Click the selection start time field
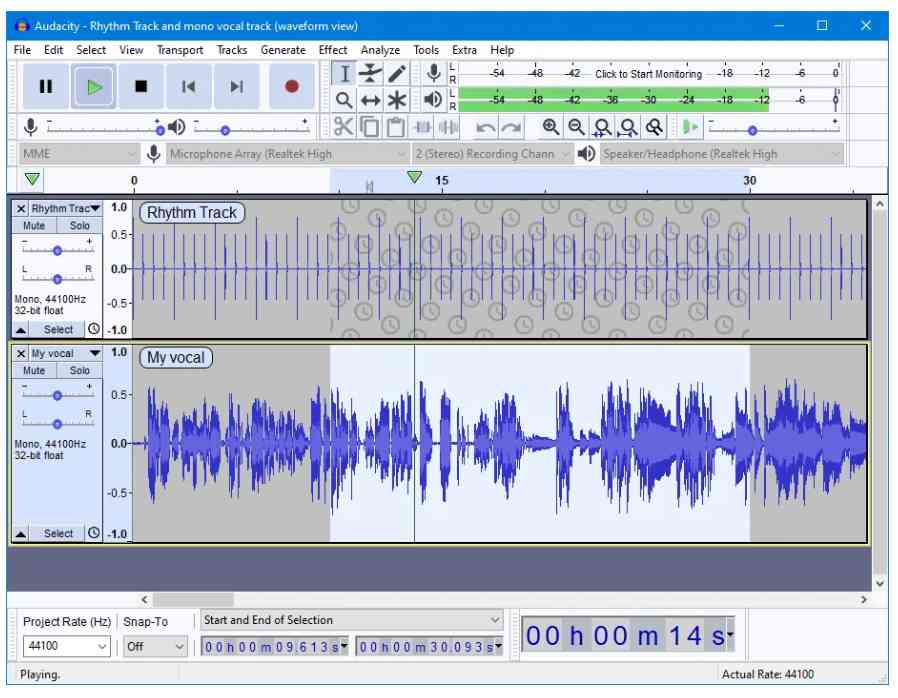The image size is (898, 698). pyautogui.click(x=274, y=646)
